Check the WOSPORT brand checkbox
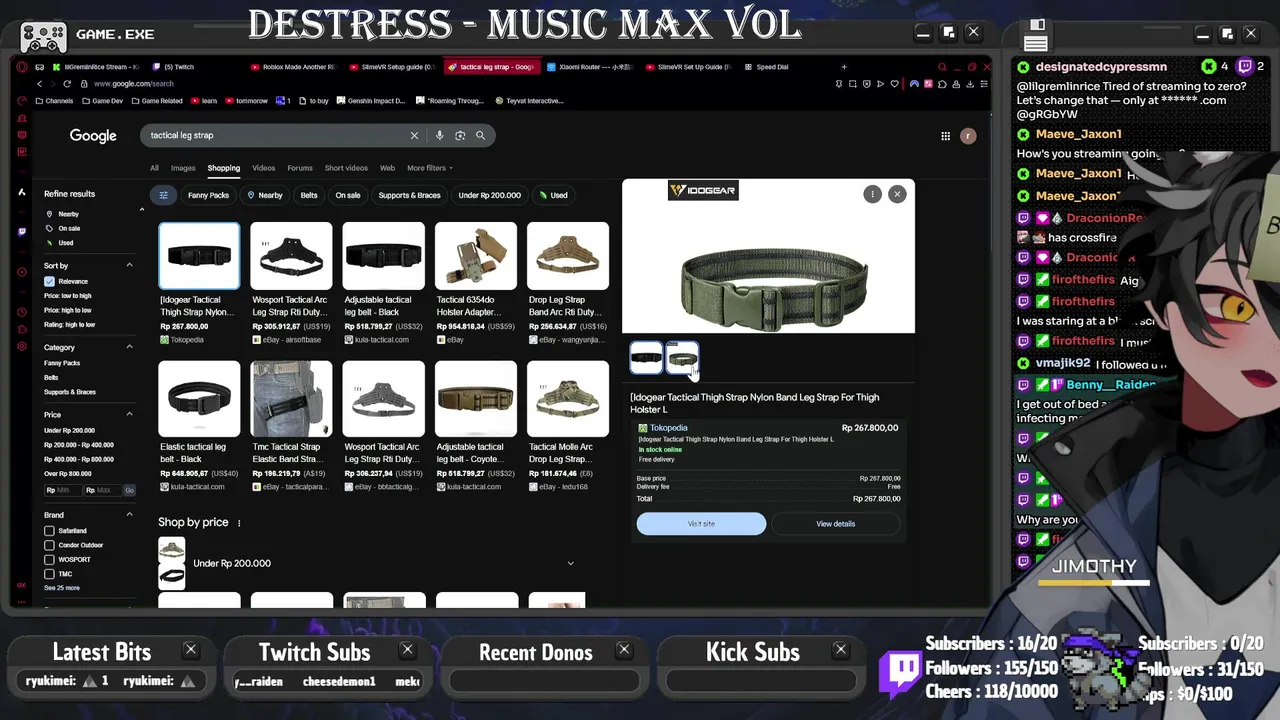This screenshot has width=1280, height=720. tap(49, 560)
